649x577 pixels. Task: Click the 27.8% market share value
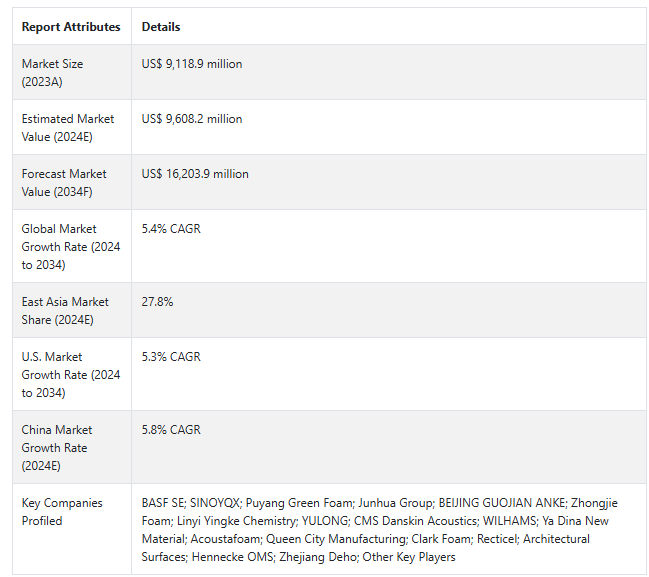point(157,302)
